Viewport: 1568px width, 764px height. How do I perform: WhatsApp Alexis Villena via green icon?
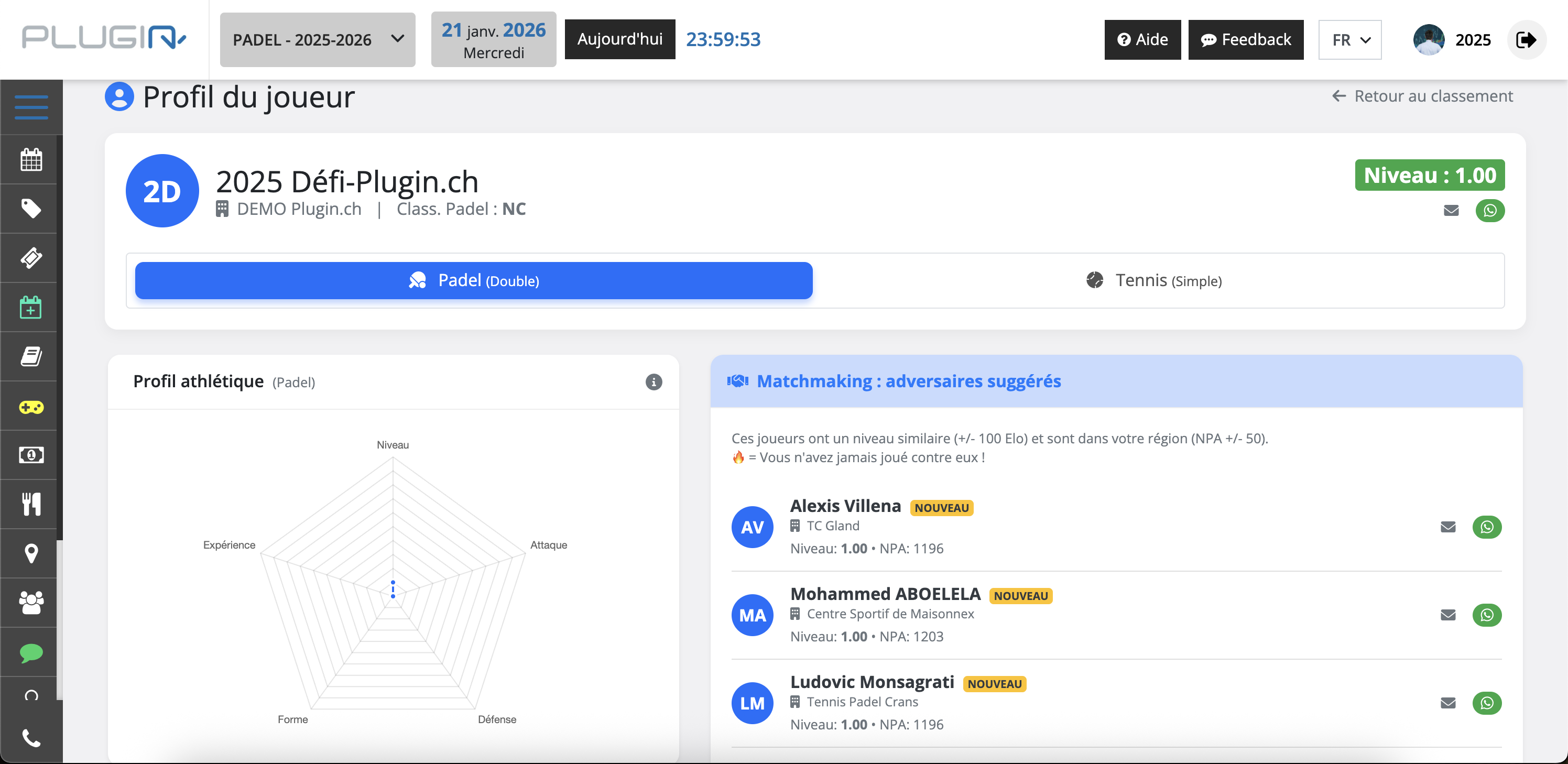pos(1486,527)
